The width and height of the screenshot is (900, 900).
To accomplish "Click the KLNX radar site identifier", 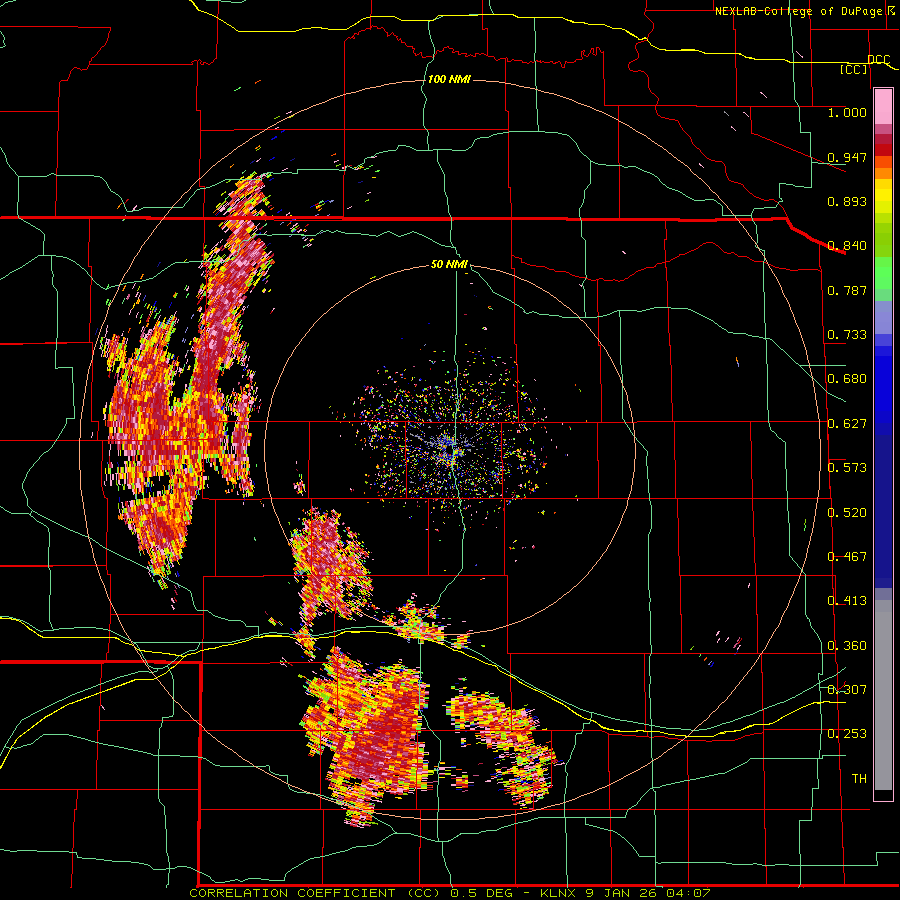I will 559,893.
